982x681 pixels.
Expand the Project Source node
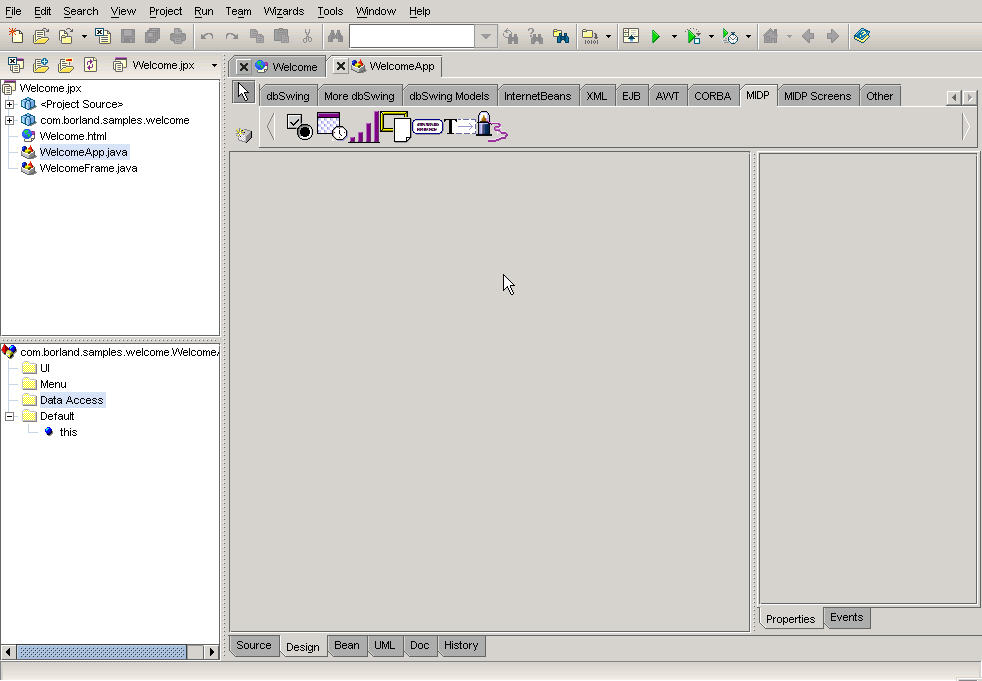10,104
